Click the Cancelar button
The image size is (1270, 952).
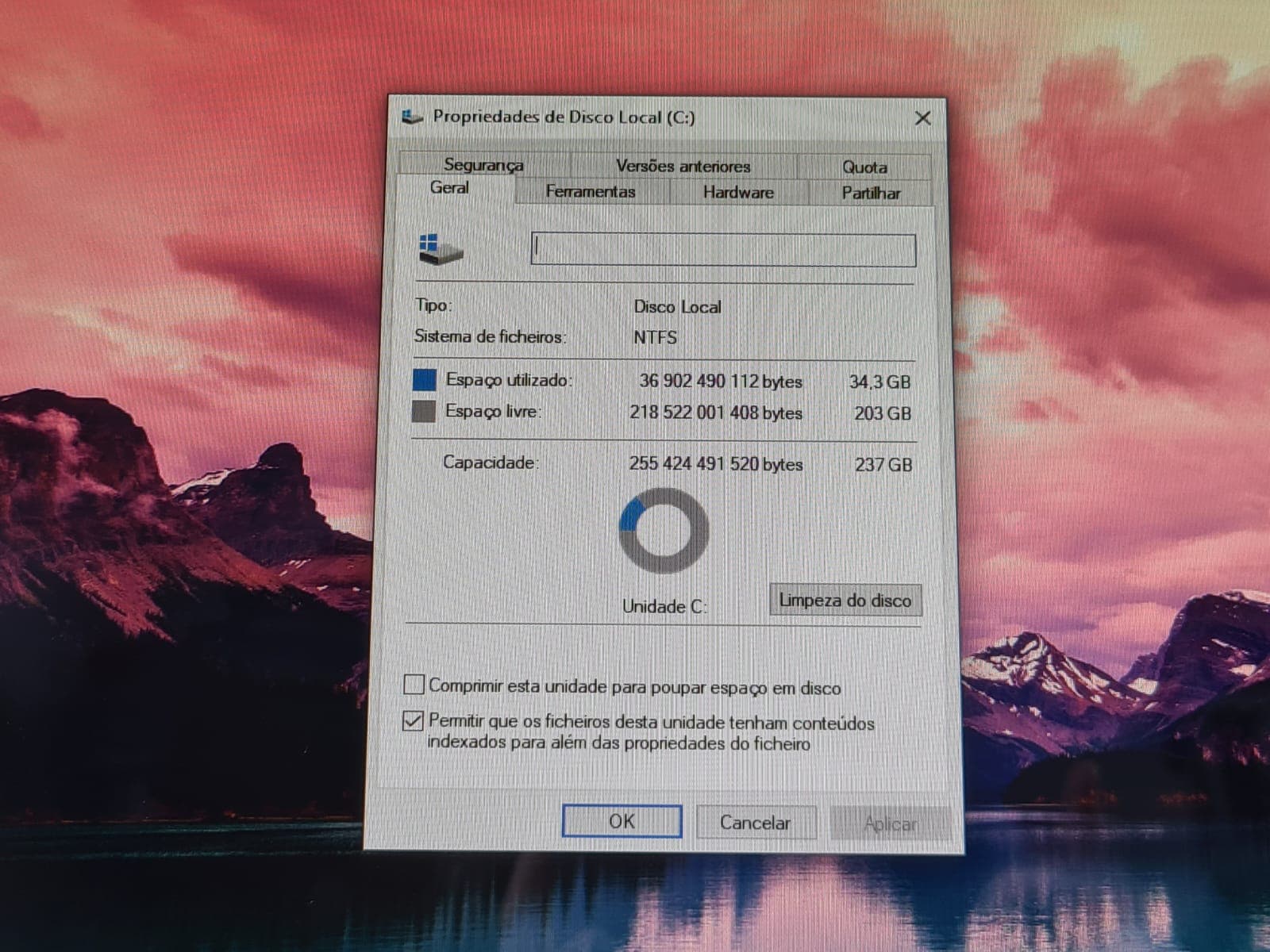(755, 823)
